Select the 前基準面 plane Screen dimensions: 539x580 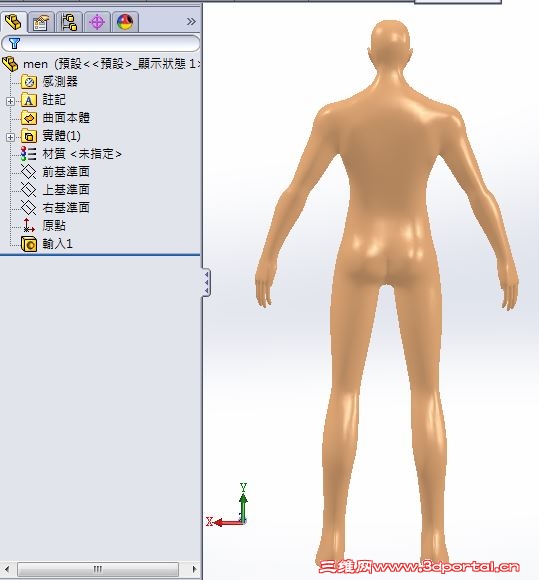[66, 172]
